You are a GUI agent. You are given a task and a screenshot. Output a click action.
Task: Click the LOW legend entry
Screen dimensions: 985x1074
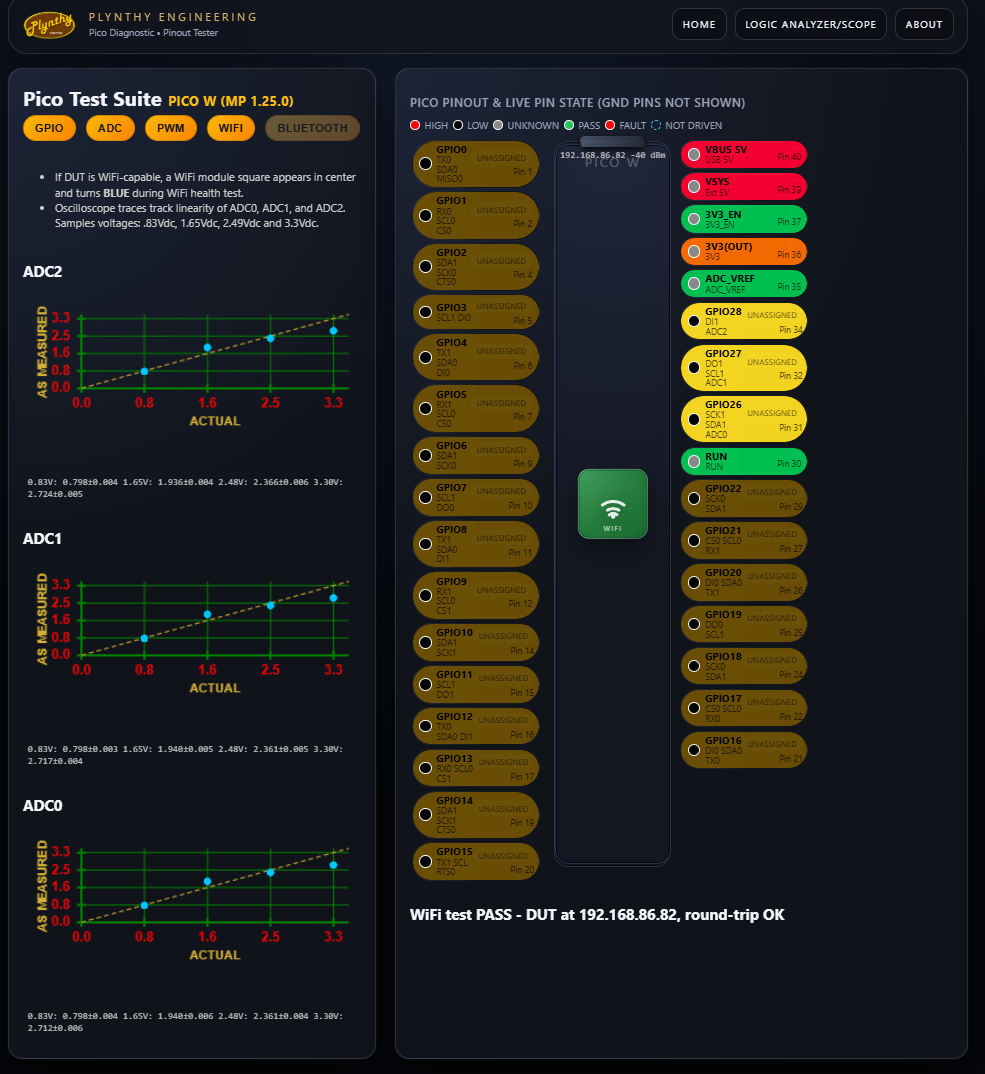tap(471, 125)
